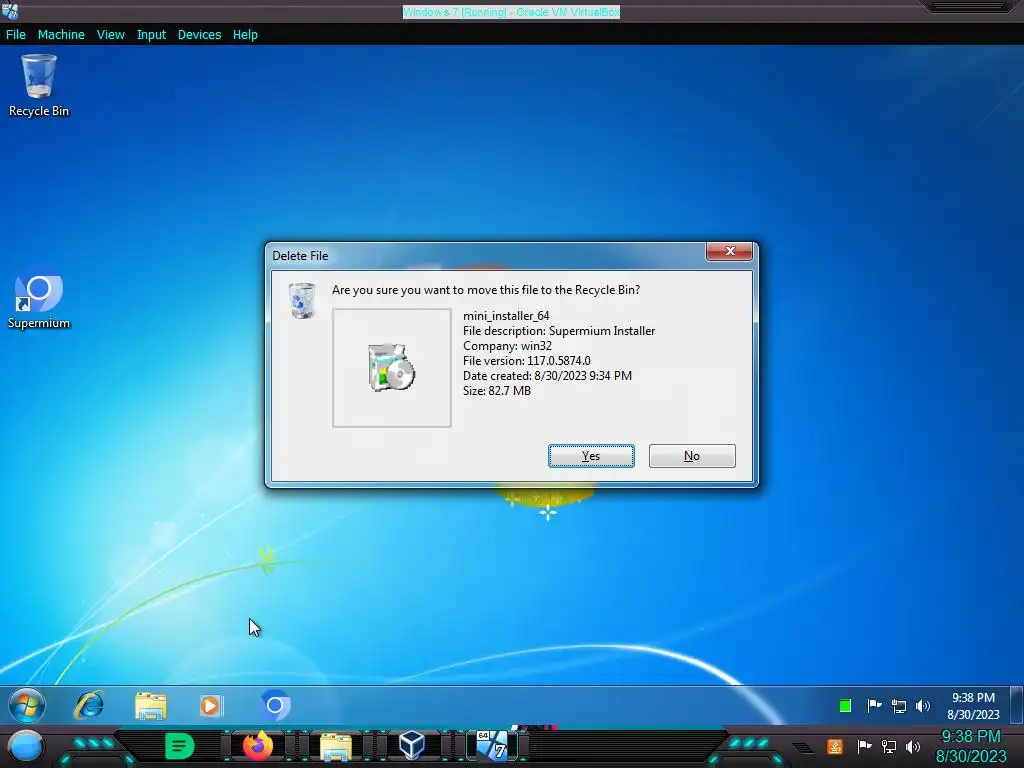Open host Action Center flag icon
Screen dimensions: 1024x768
coord(864,746)
